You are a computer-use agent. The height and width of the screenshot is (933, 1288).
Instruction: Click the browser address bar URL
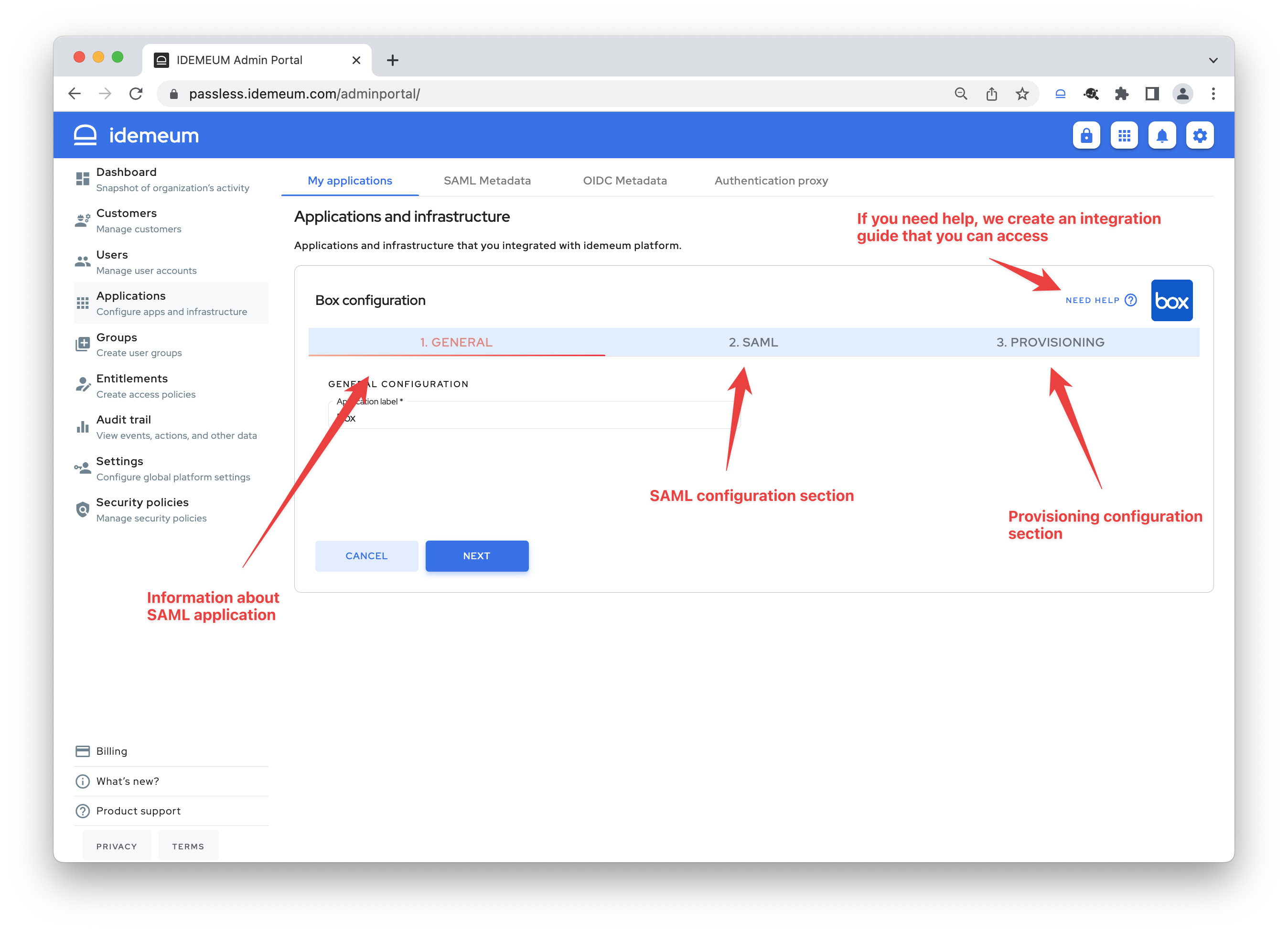[304, 94]
